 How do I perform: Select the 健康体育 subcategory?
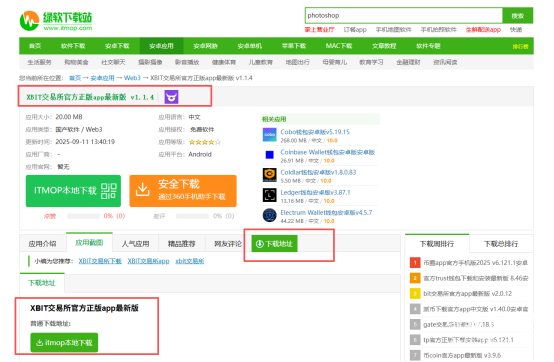[224, 62]
